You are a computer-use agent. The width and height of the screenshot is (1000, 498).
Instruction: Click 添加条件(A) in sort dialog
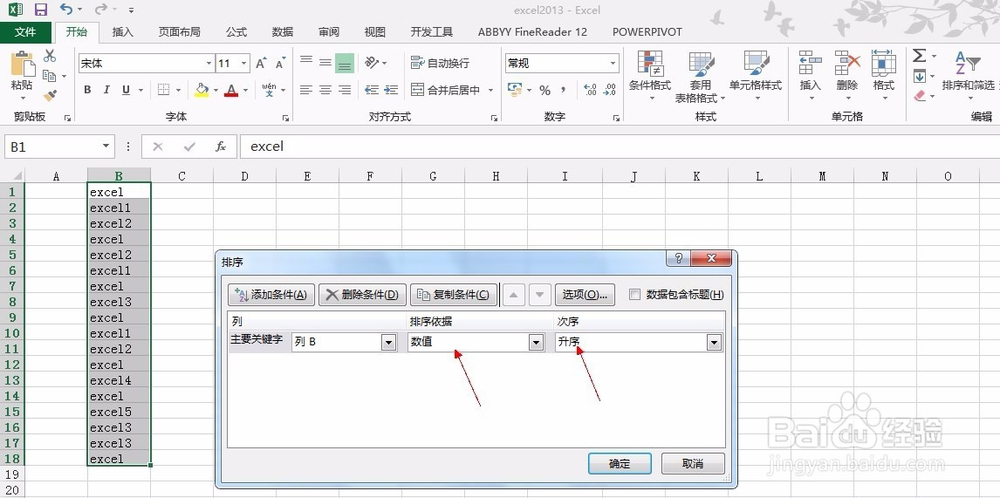tap(271, 295)
